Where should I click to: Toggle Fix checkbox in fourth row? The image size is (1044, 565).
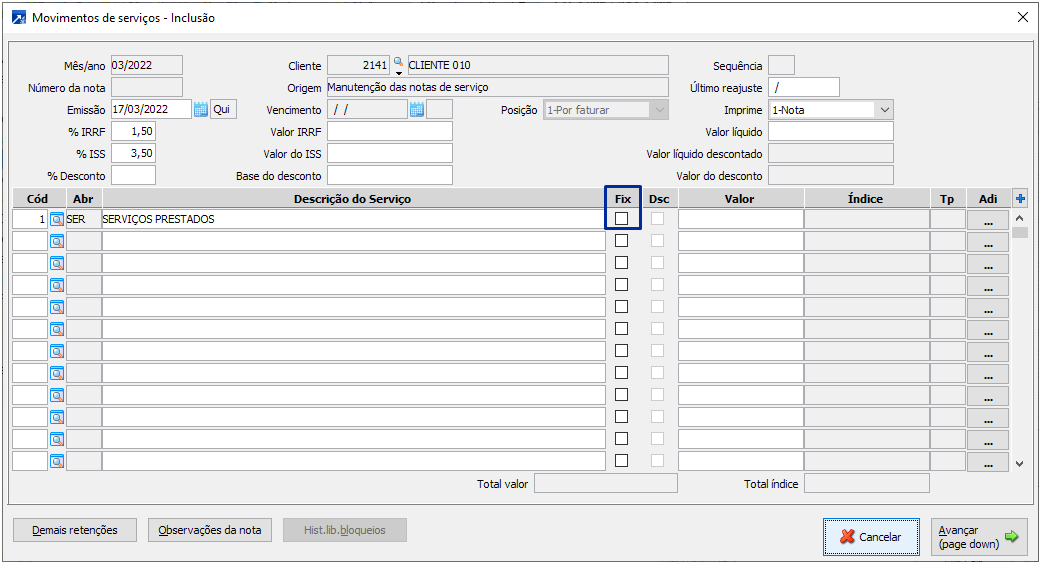(x=621, y=284)
